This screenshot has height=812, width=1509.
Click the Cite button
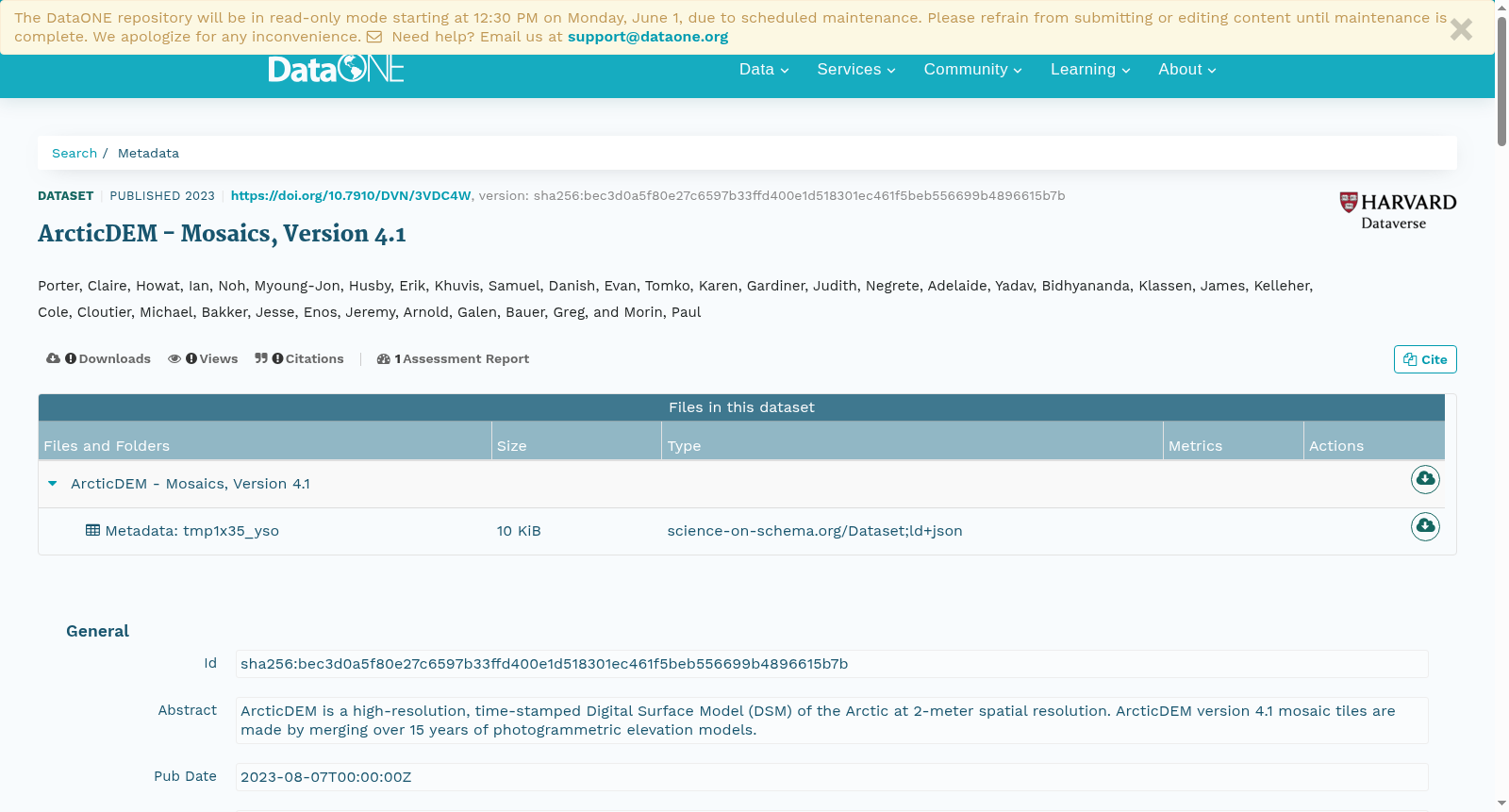(x=1425, y=359)
